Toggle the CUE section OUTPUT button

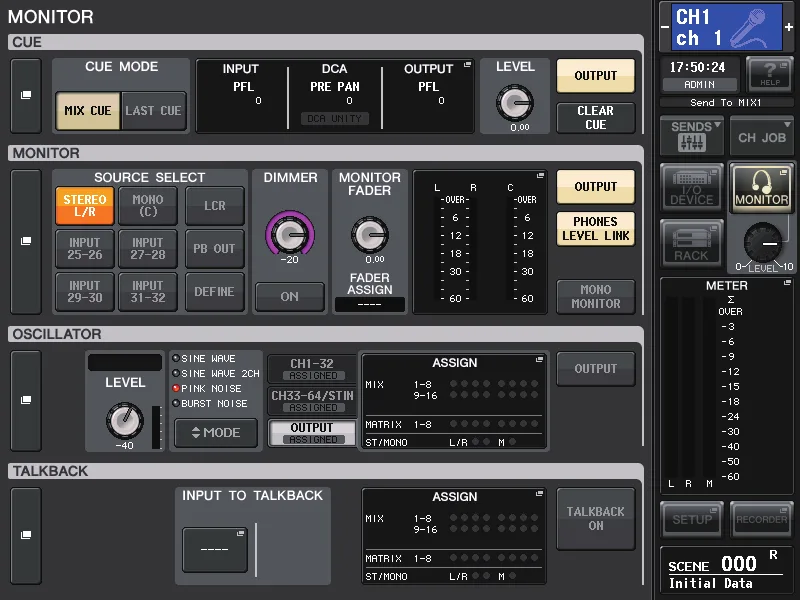click(595, 76)
